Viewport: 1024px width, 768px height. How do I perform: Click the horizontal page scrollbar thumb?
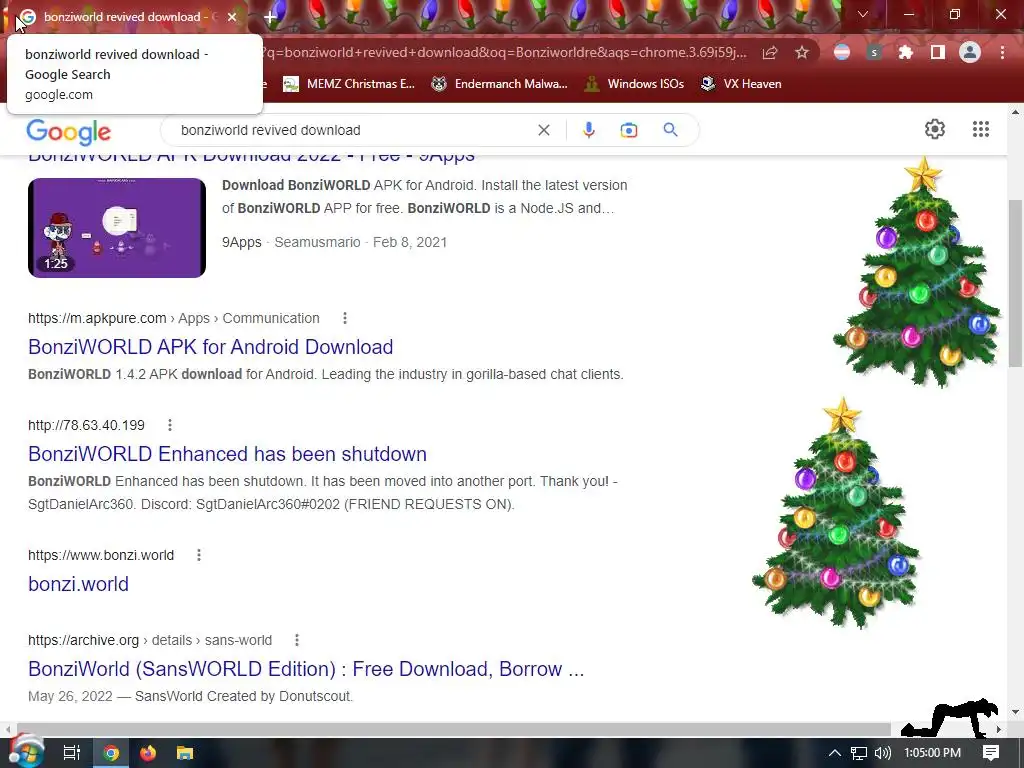point(454,728)
